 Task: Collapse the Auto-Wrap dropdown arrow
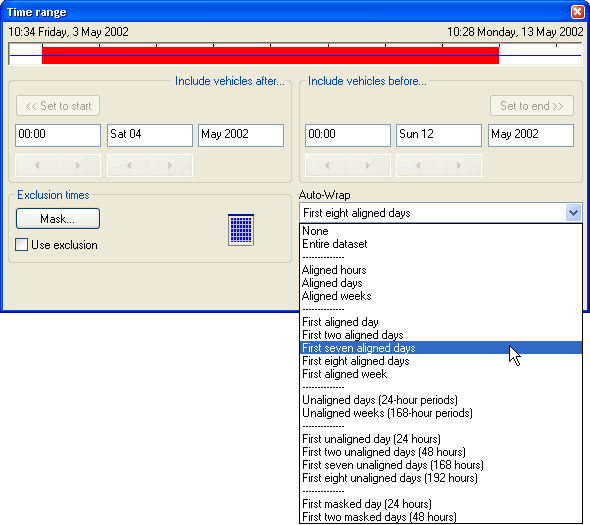coord(573,213)
